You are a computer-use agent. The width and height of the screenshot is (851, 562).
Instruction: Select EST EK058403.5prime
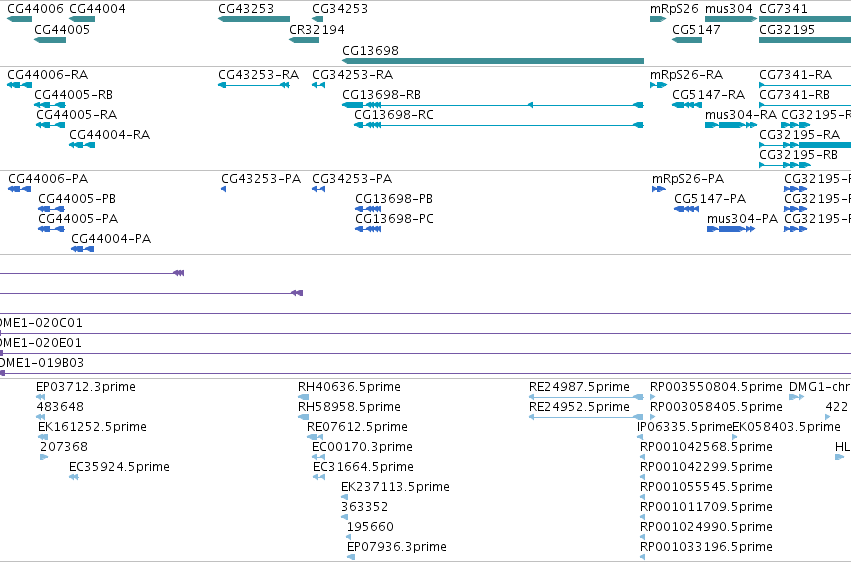click(735, 437)
